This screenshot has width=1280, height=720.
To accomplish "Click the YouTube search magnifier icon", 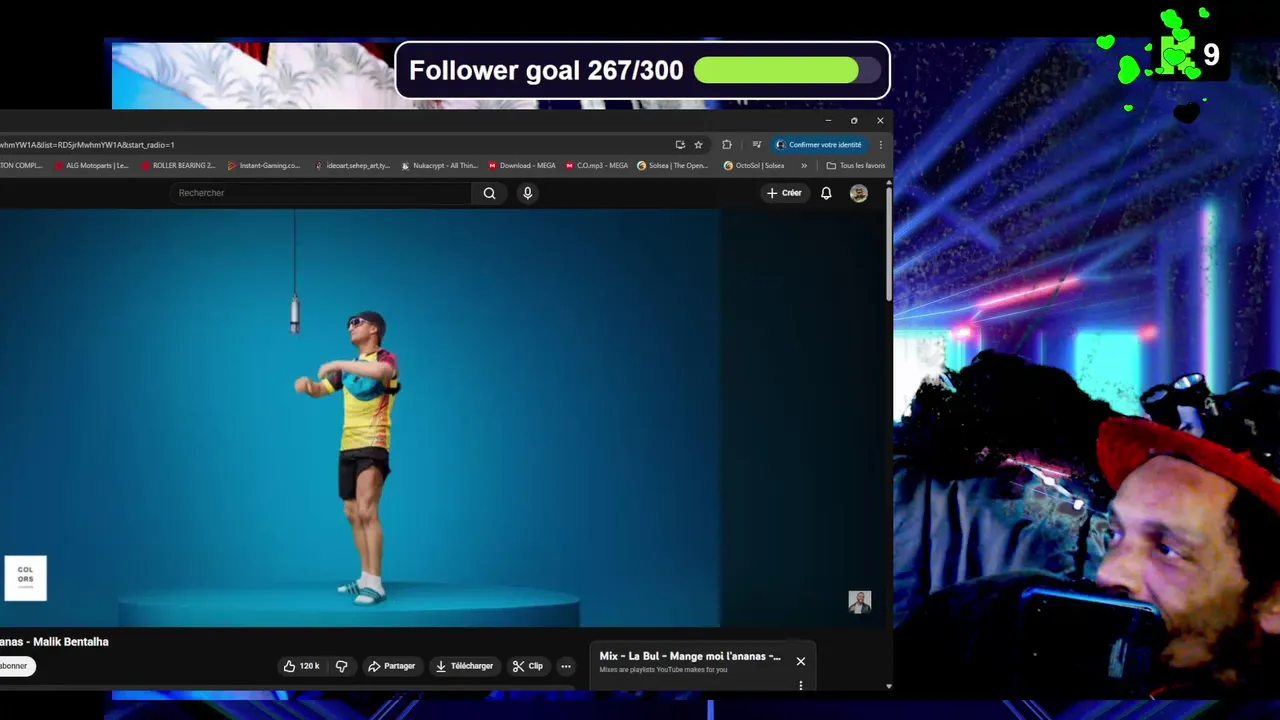I will [489, 193].
